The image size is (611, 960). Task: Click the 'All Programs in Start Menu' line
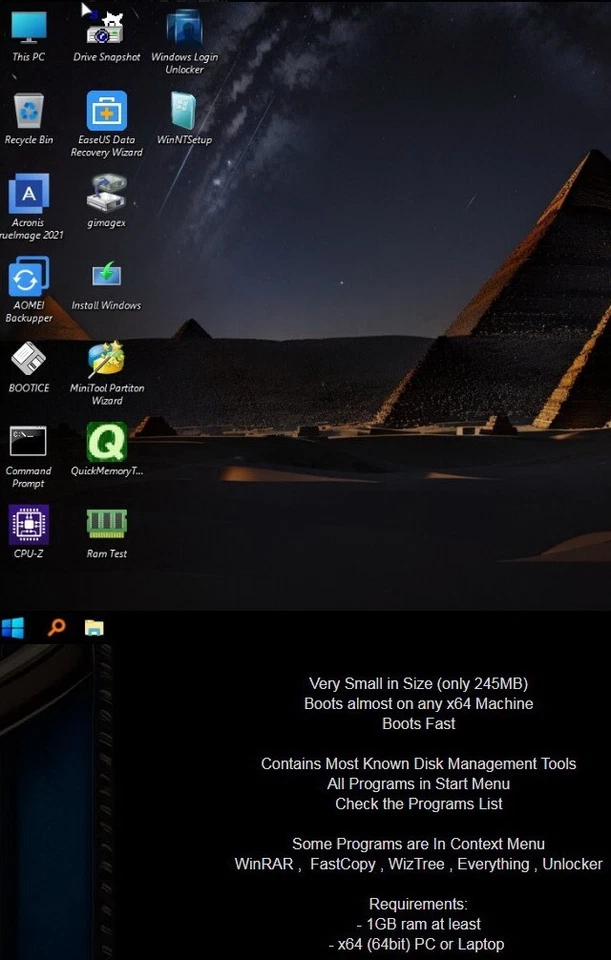coord(418,784)
